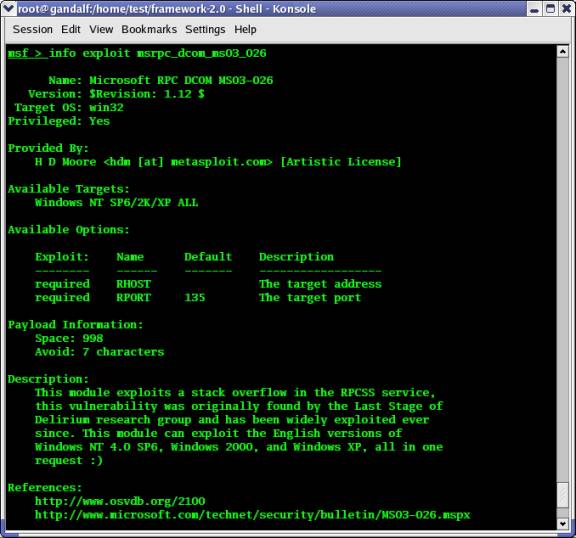
Task: Click the '$Revision: 1.12 $' version text
Action: tap(147, 94)
